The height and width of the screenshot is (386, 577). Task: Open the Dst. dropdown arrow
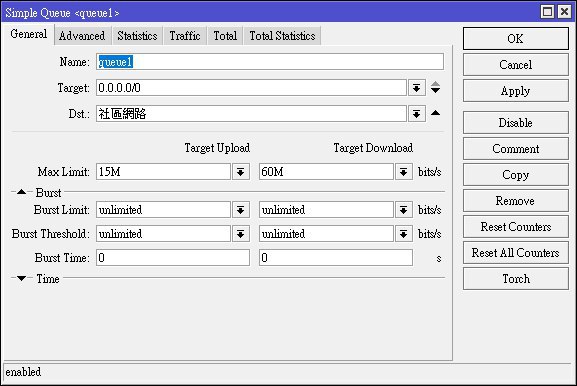pos(417,114)
